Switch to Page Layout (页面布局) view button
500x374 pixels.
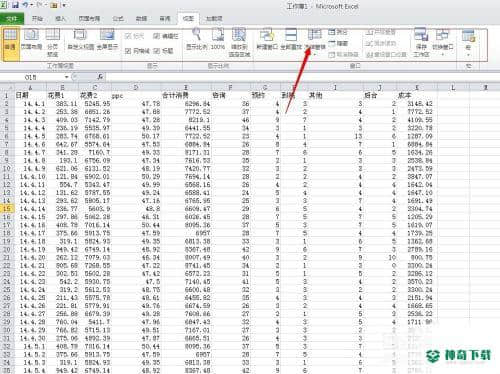click(31, 39)
